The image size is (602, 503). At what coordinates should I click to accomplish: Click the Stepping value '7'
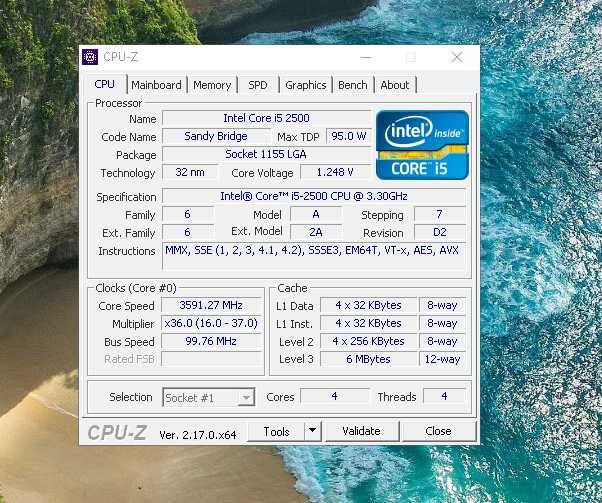pyautogui.click(x=440, y=214)
